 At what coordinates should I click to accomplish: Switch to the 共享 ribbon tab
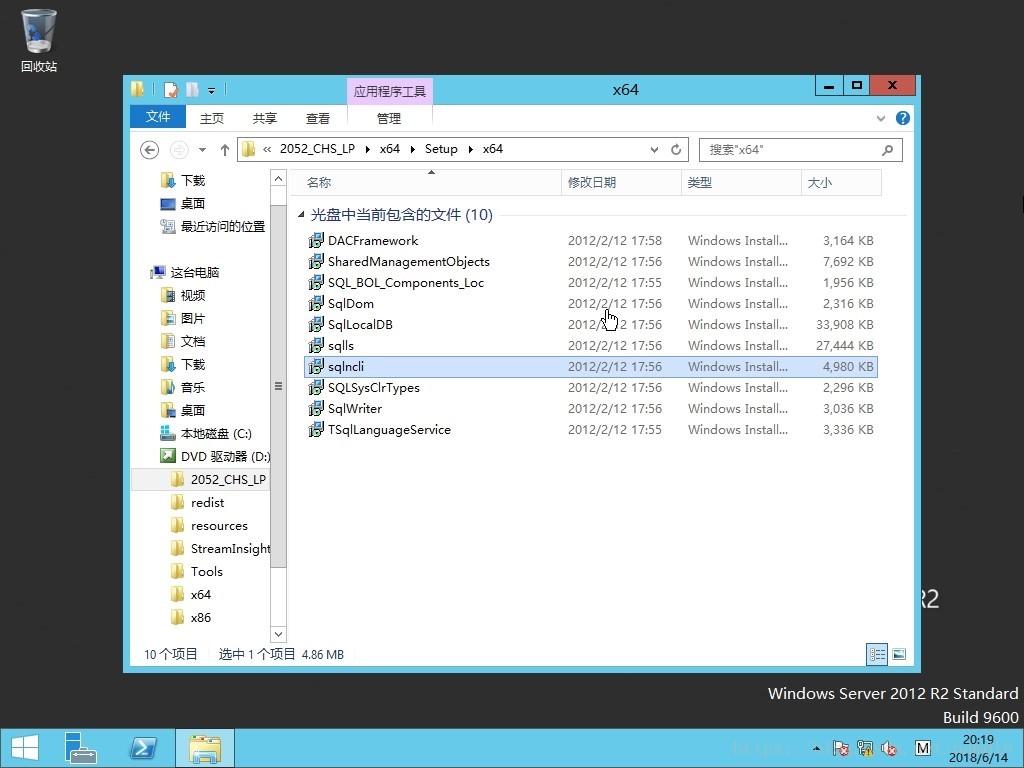(265, 118)
